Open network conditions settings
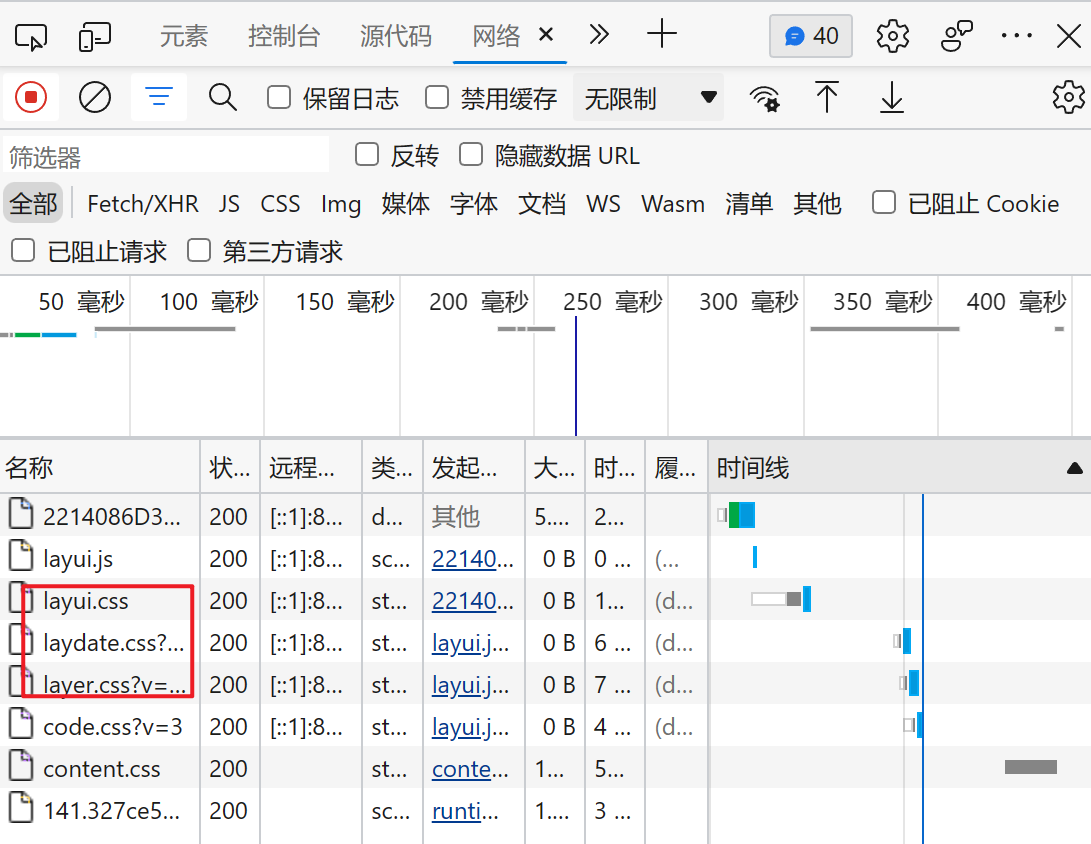The height and width of the screenshot is (844, 1091). pyautogui.click(x=765, y=97)
